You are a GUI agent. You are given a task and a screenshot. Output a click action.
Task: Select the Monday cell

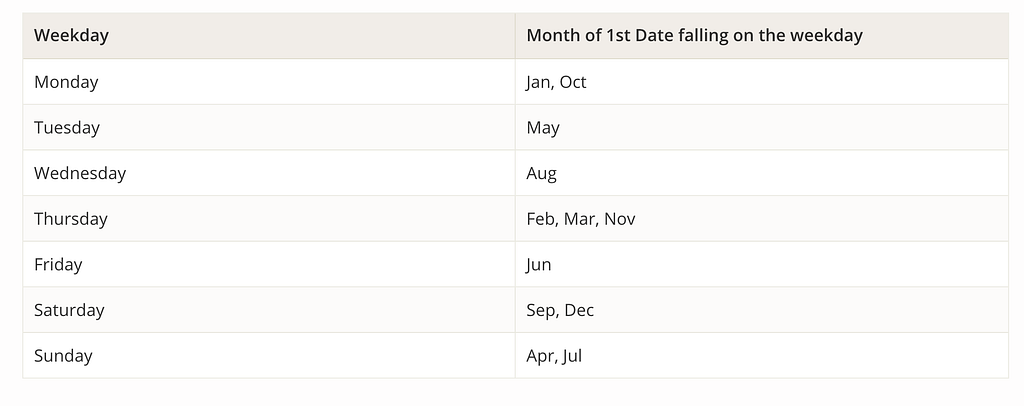[x=66, y=82]
